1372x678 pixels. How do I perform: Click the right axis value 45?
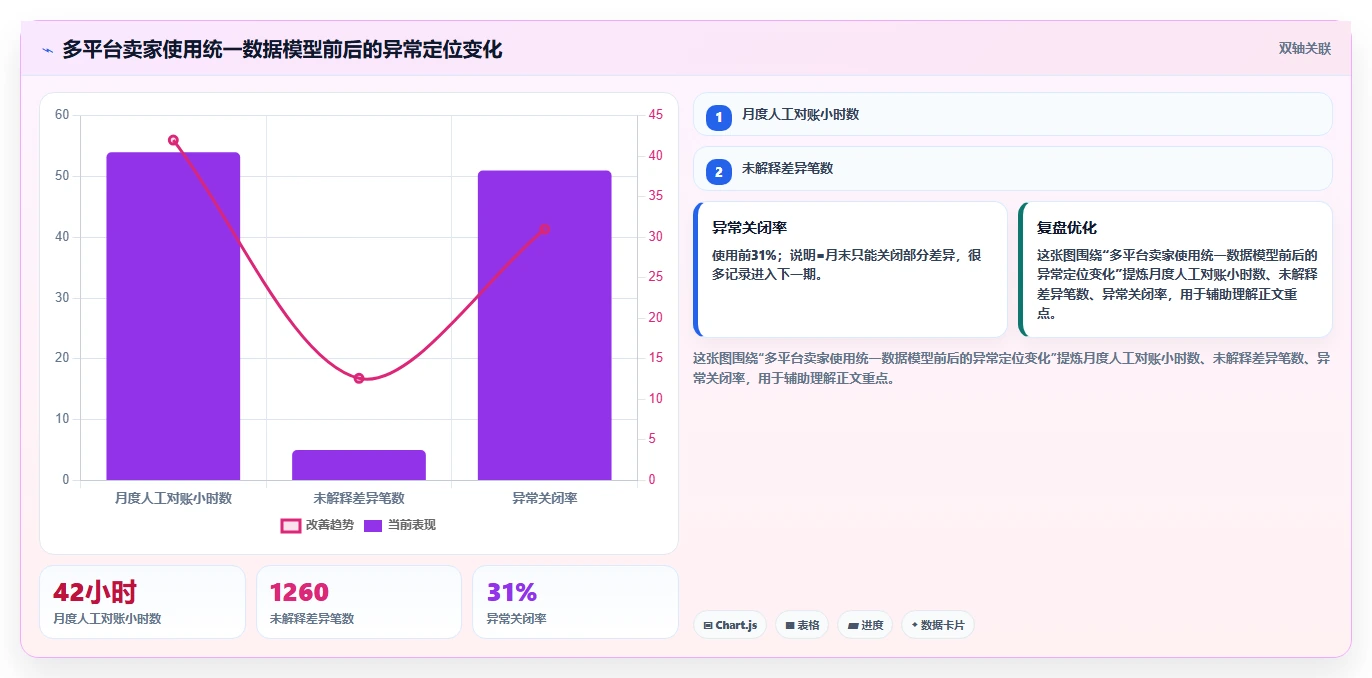pos(656,115)
